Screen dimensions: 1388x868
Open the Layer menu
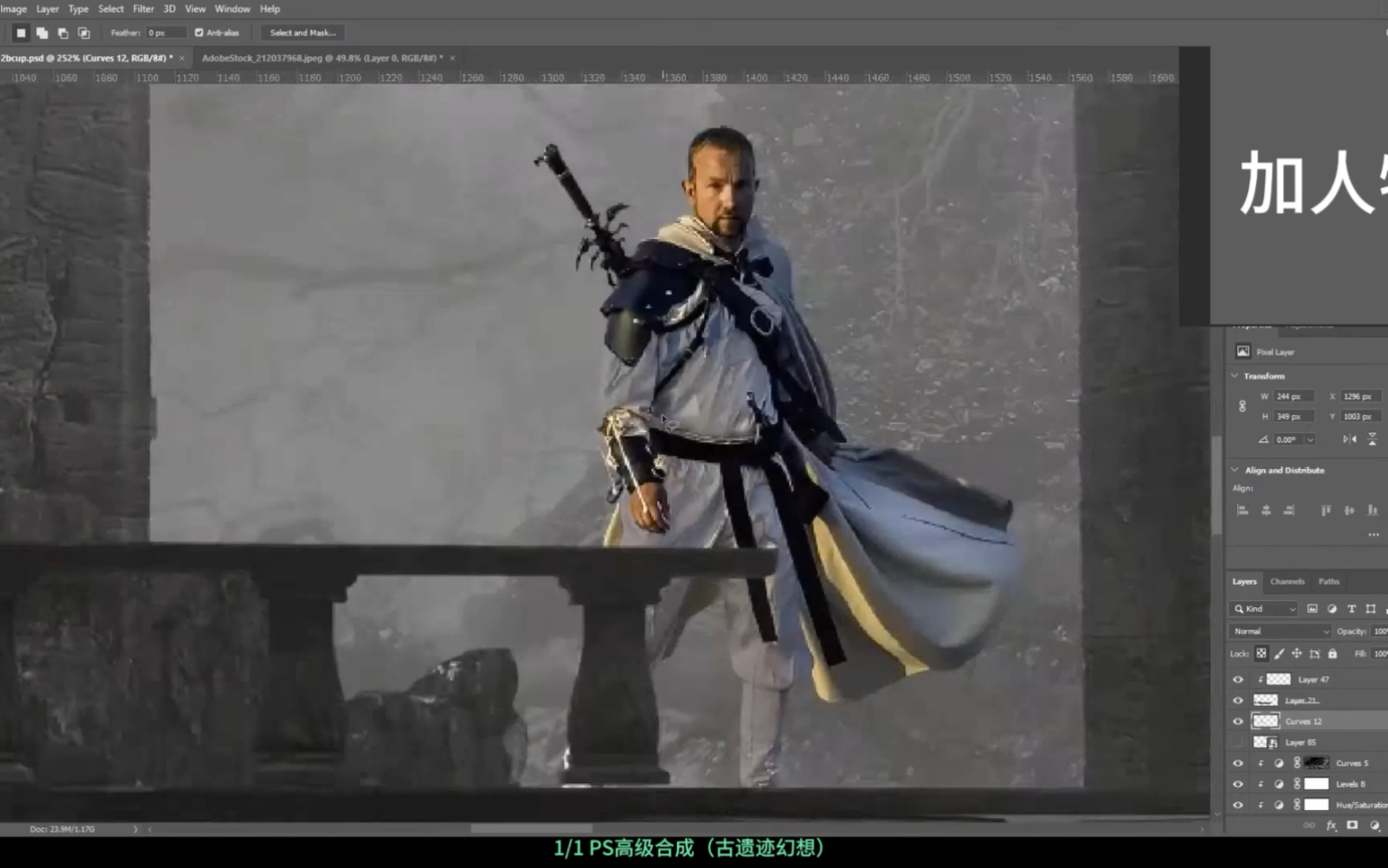48,9
